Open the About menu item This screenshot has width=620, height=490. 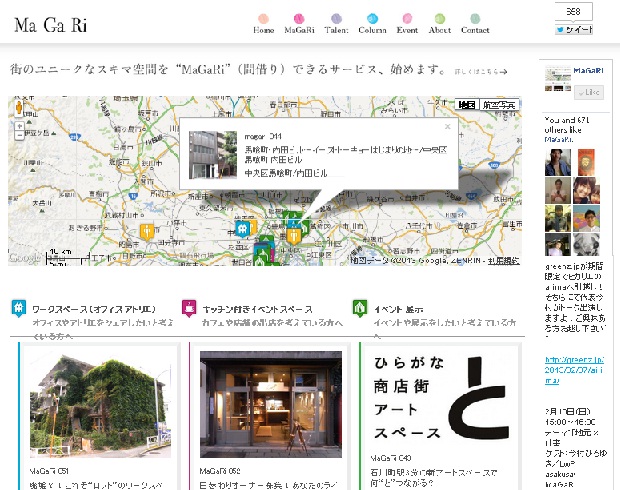point(440,30)
